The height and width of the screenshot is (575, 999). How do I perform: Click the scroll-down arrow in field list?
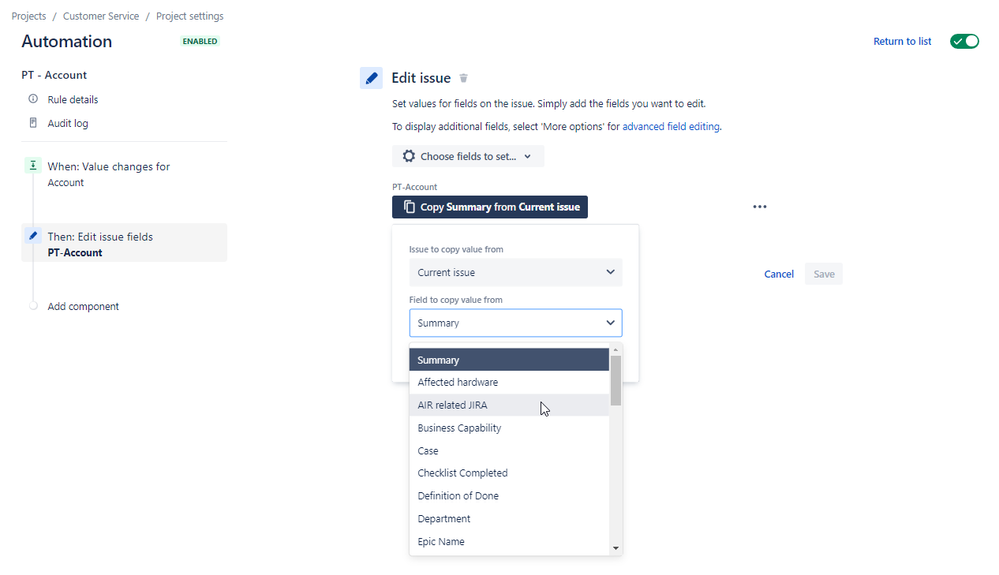(x=615, y=548)
